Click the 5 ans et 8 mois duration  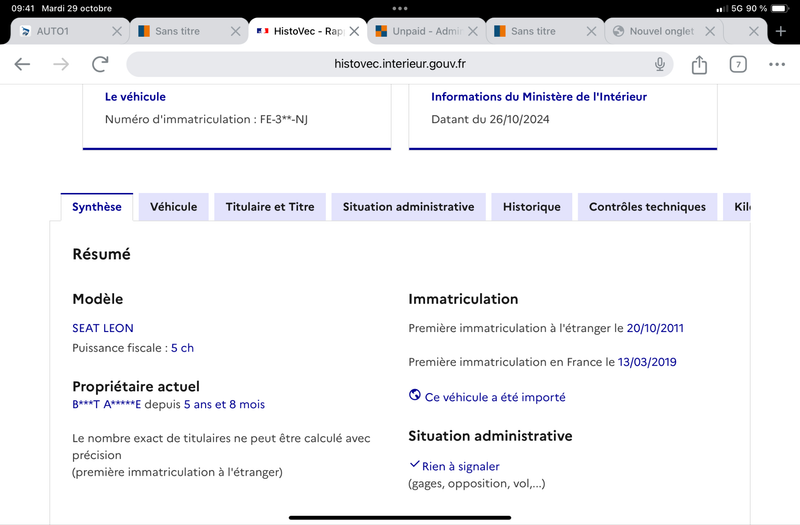(x=224, y=405)
